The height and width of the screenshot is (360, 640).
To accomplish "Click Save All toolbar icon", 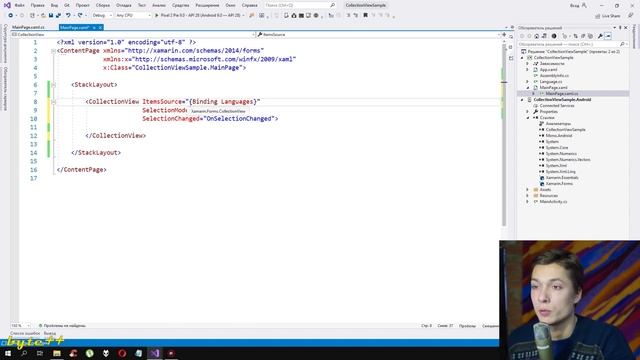I will tap(58, 15).
